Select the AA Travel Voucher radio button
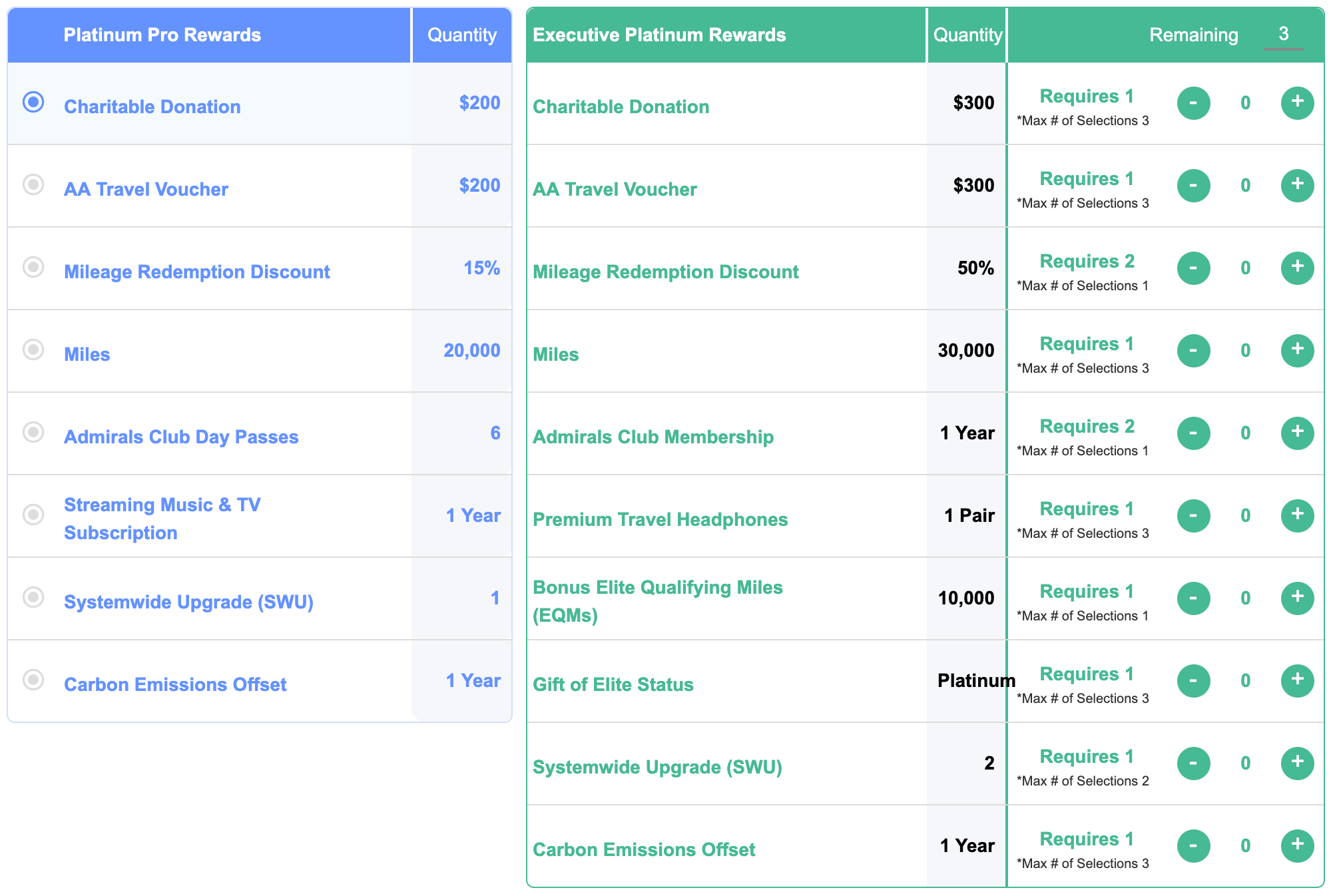Screen dimensions: 1337x896 [x=33, y=184]
